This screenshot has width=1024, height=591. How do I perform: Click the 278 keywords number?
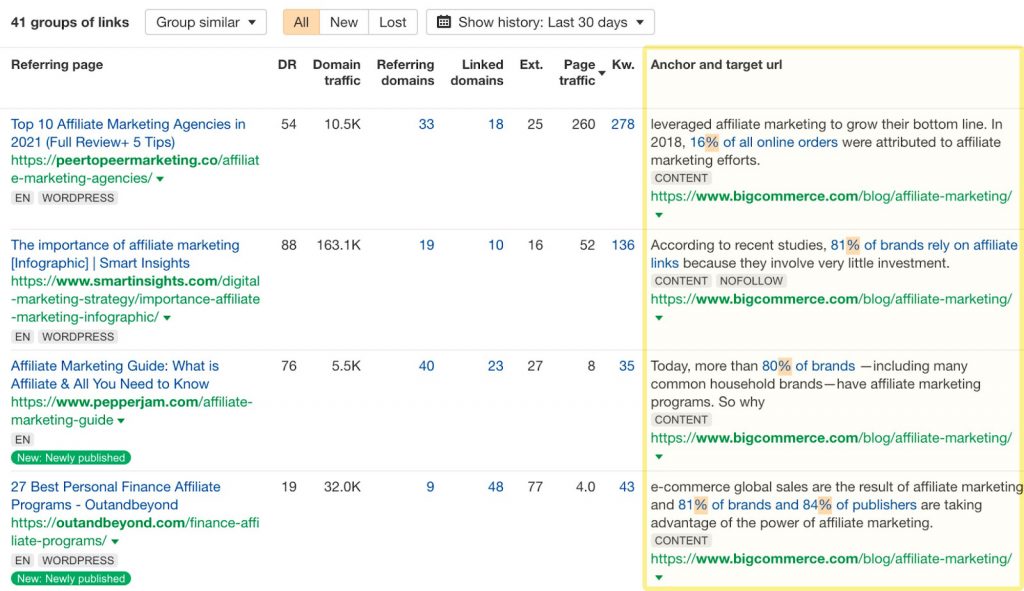click(x=622, y=124)
